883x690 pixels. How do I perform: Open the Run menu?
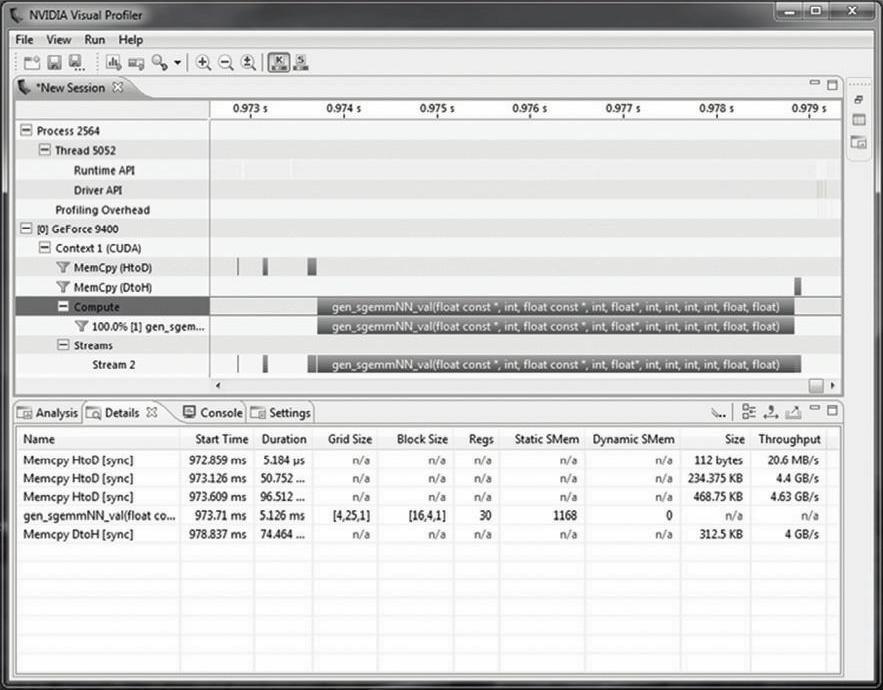[94, 40]
